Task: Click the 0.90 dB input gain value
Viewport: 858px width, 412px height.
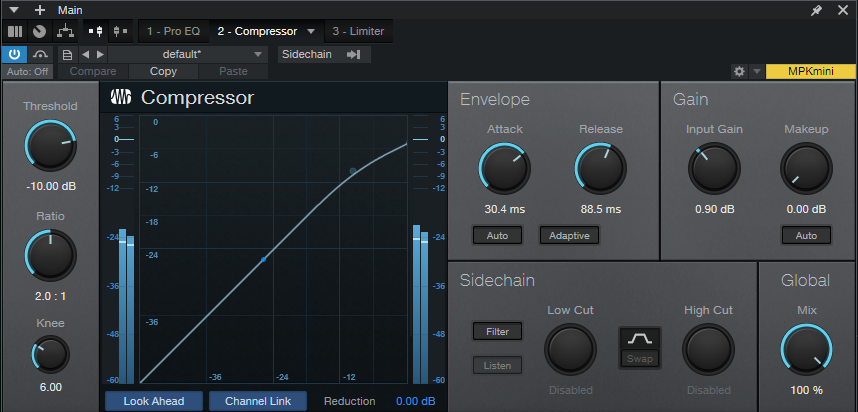Action: [715, 209]
